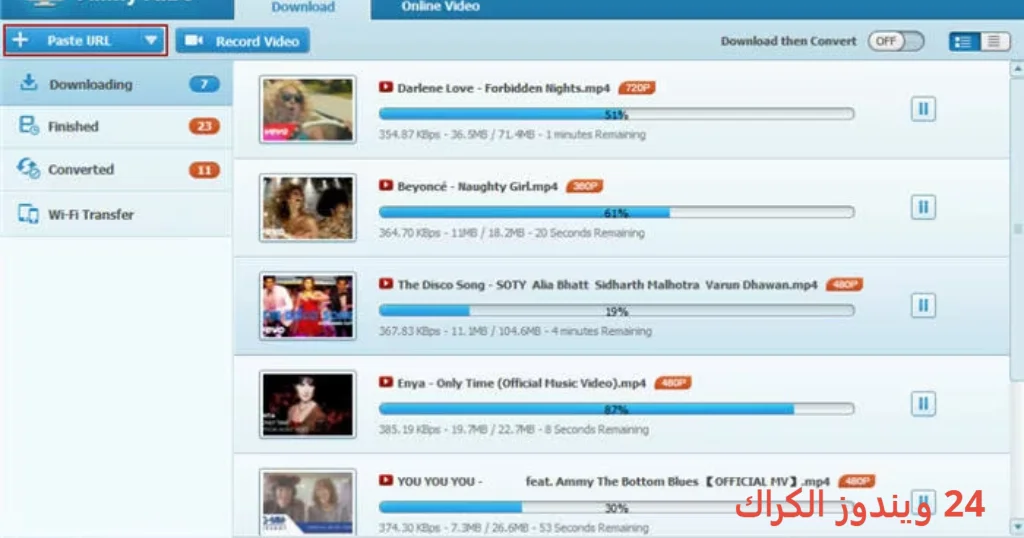Click the Beyoncé Naughty Girl thumbnail
Screen dimensions: 1024x538
pyautogui.click(x=308, y=208)
